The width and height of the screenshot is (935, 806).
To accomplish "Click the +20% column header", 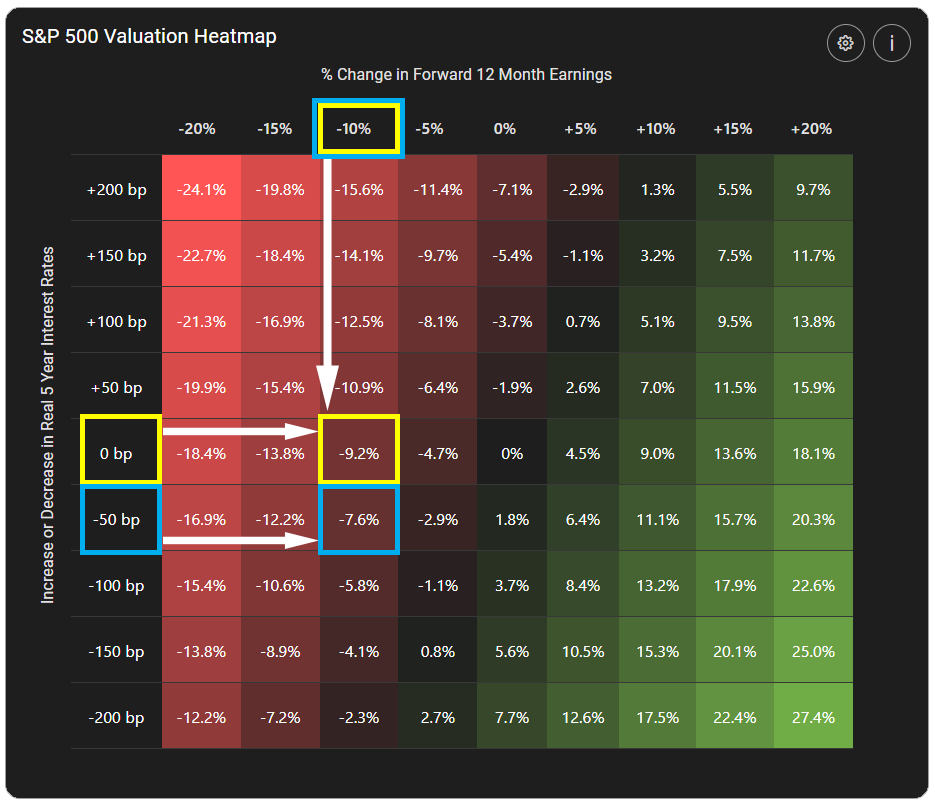I will 810,128.
